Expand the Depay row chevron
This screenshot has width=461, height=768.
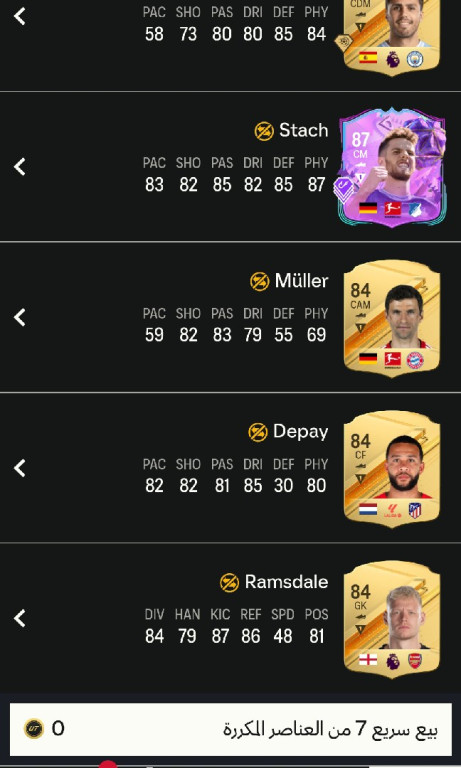[x=20, y=468]
